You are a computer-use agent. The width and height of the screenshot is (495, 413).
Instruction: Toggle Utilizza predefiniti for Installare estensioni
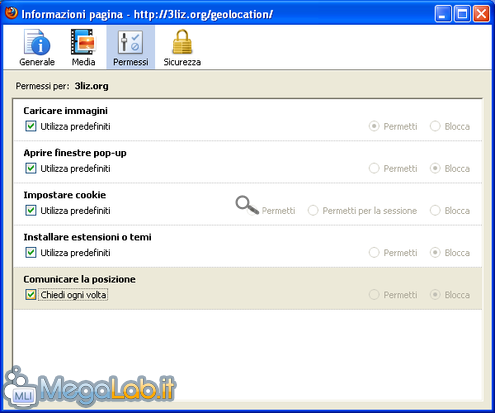tap(31, 253)
